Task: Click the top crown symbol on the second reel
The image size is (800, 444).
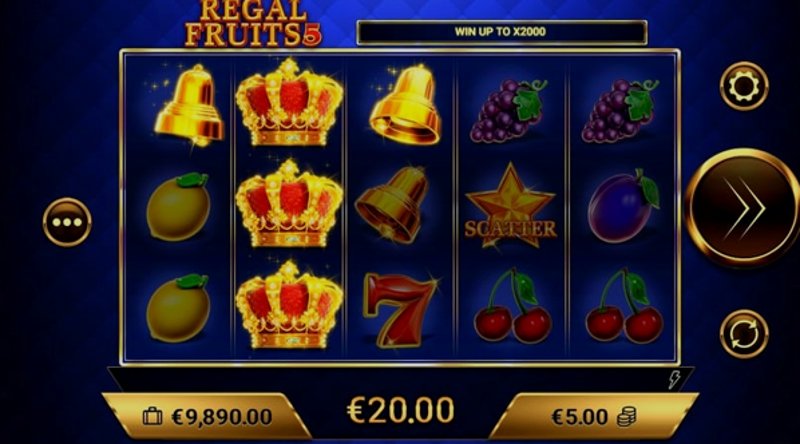Action: click(289, 102)
